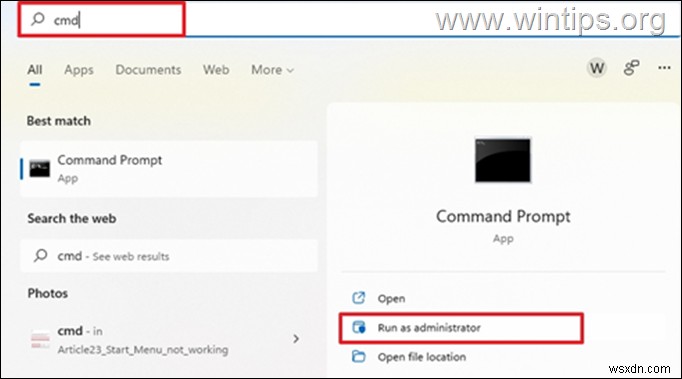Viewport: 682px width, 379px height.
Task: Click the Open action icon
Action: 358,298
